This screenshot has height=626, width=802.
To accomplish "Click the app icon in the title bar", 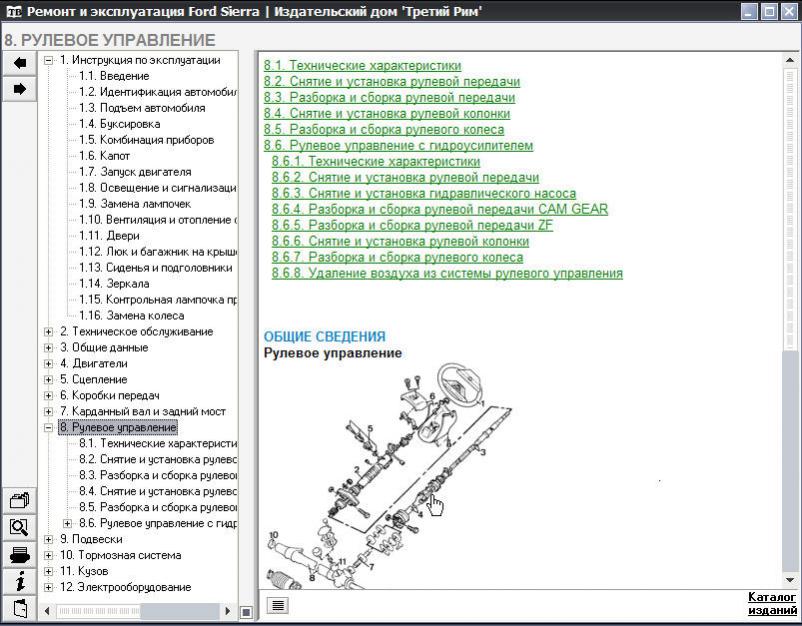I will [x=14, y=11].
